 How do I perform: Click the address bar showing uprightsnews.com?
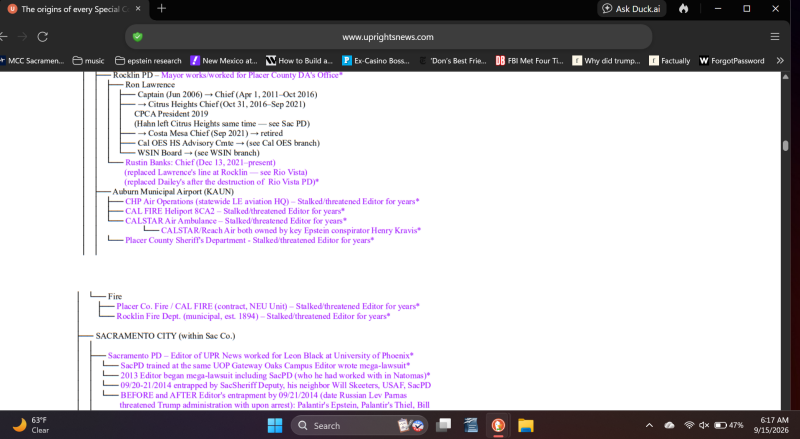click(388, 37)
